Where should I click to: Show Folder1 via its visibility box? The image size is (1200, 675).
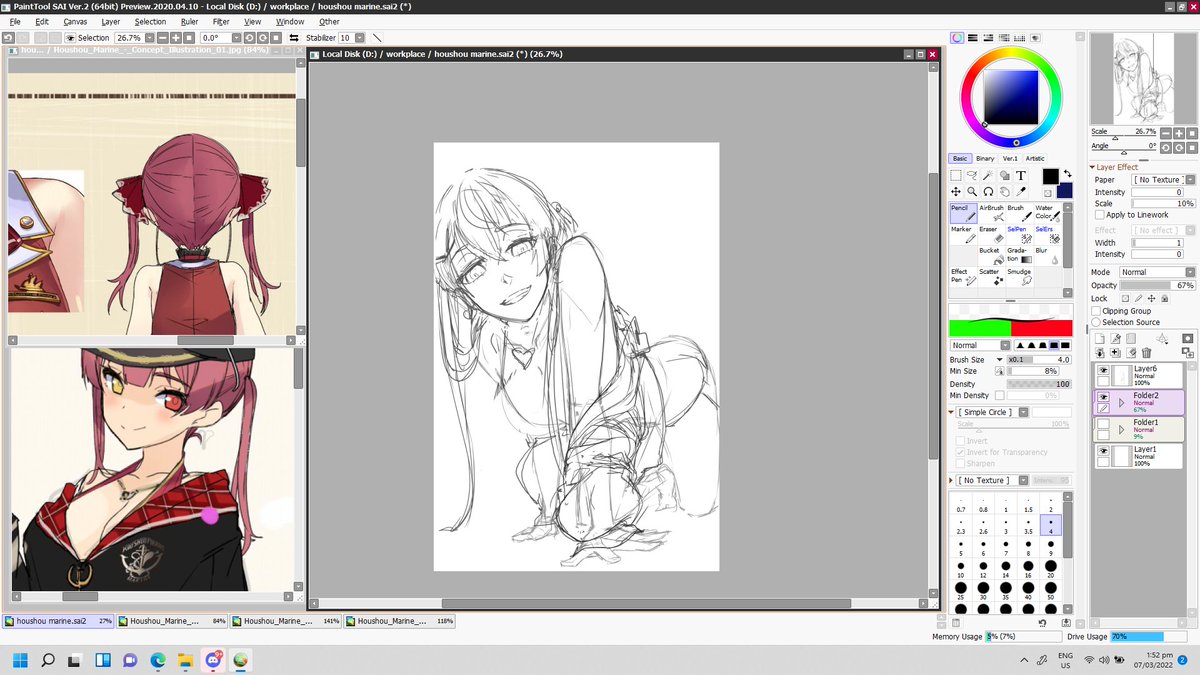[x=1103, y=424]
